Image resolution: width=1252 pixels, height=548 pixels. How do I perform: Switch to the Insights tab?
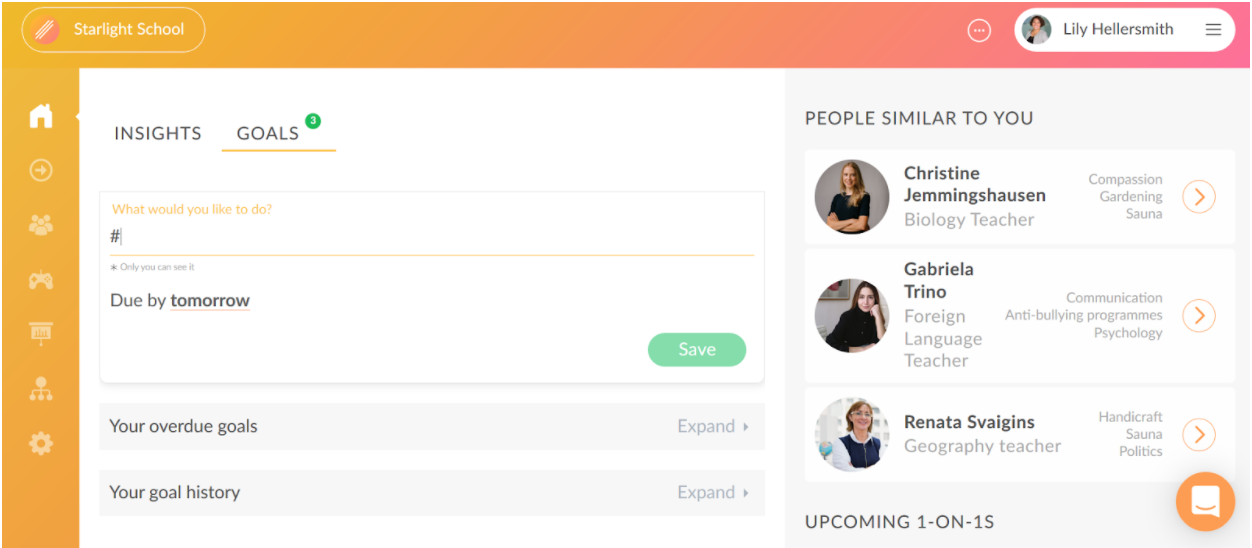[158, 133]
